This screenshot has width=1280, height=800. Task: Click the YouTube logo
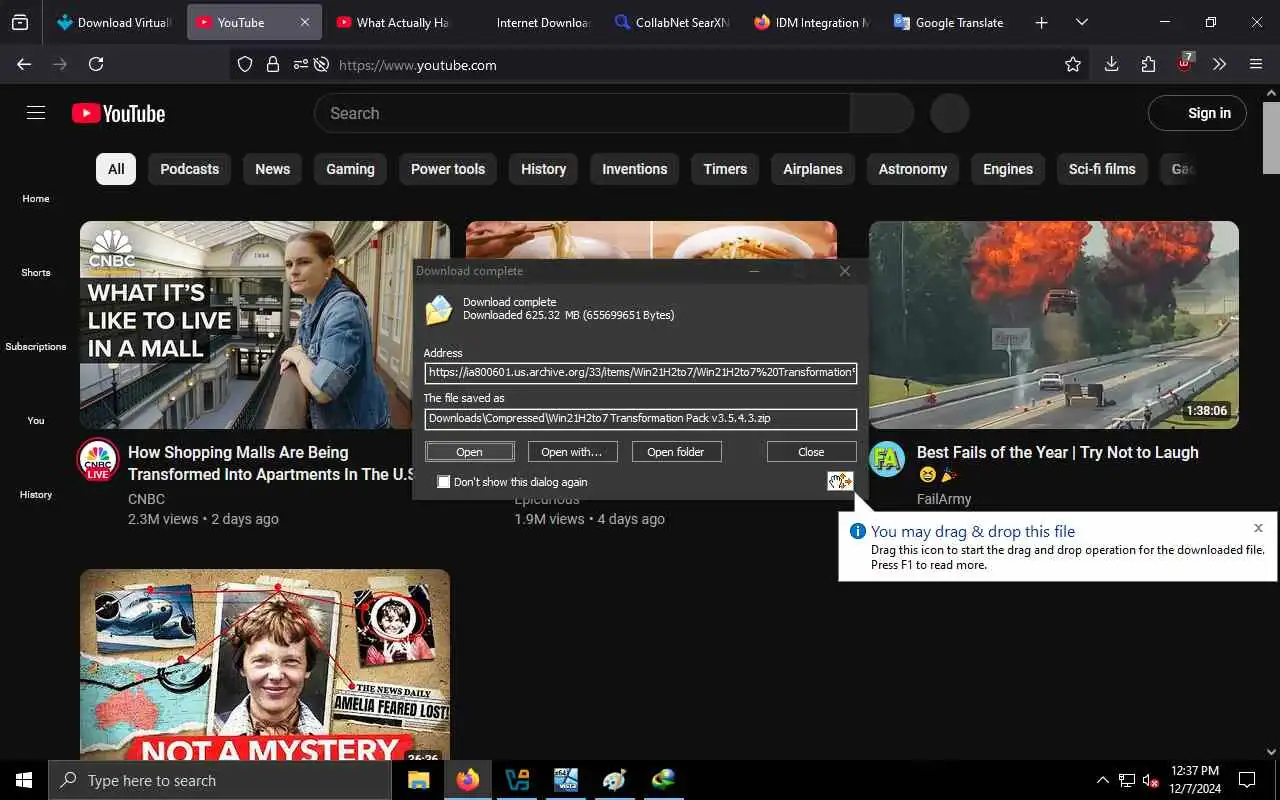[118, 114]
